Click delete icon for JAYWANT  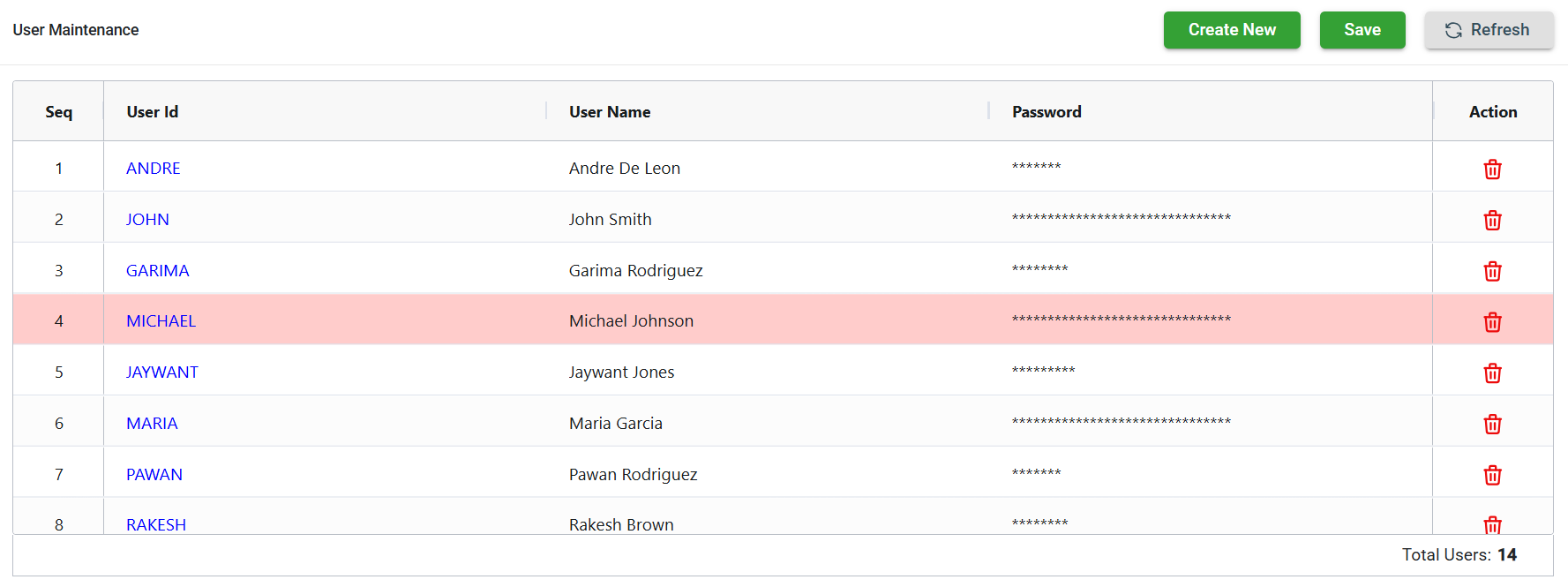(1492, 373)
